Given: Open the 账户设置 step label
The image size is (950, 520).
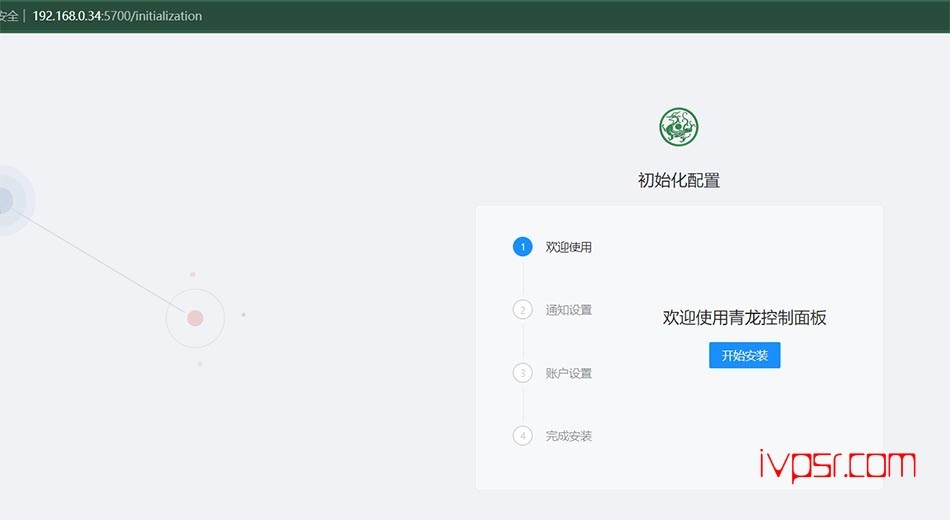Looking at the screenshot, I should [x=568, y=373].
